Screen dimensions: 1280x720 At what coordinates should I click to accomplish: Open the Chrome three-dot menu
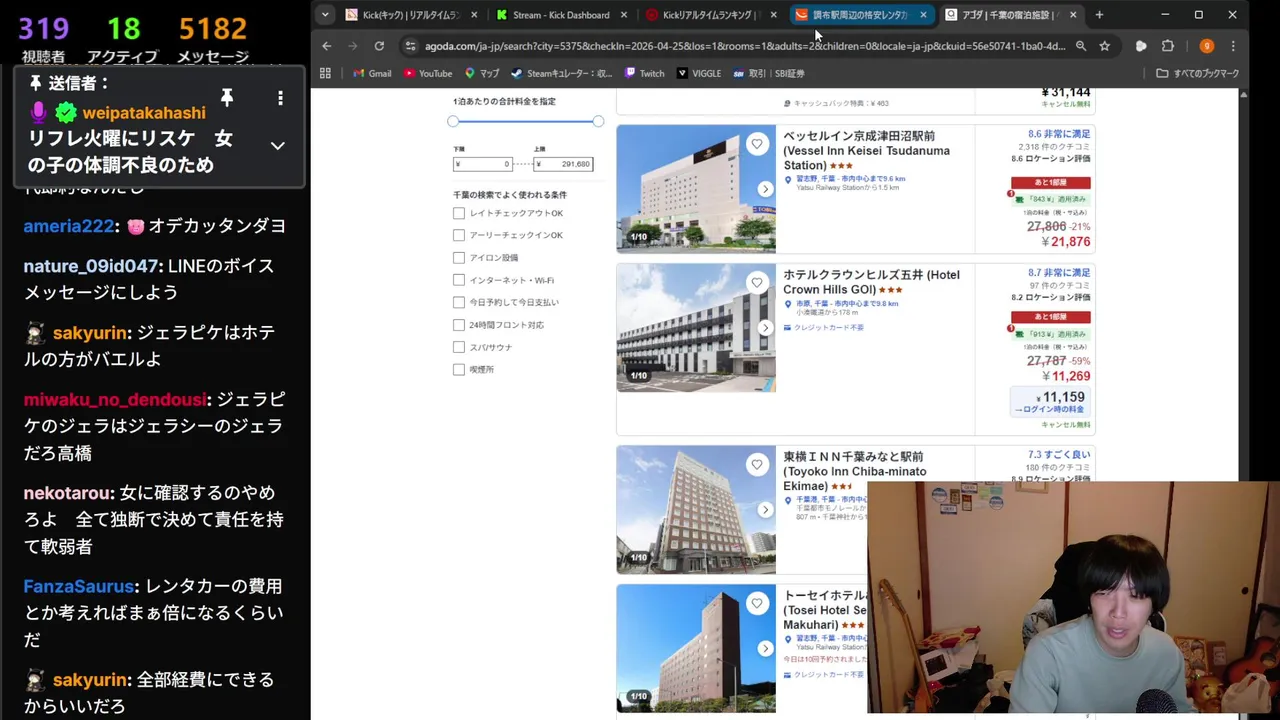tap(1233, 46)
